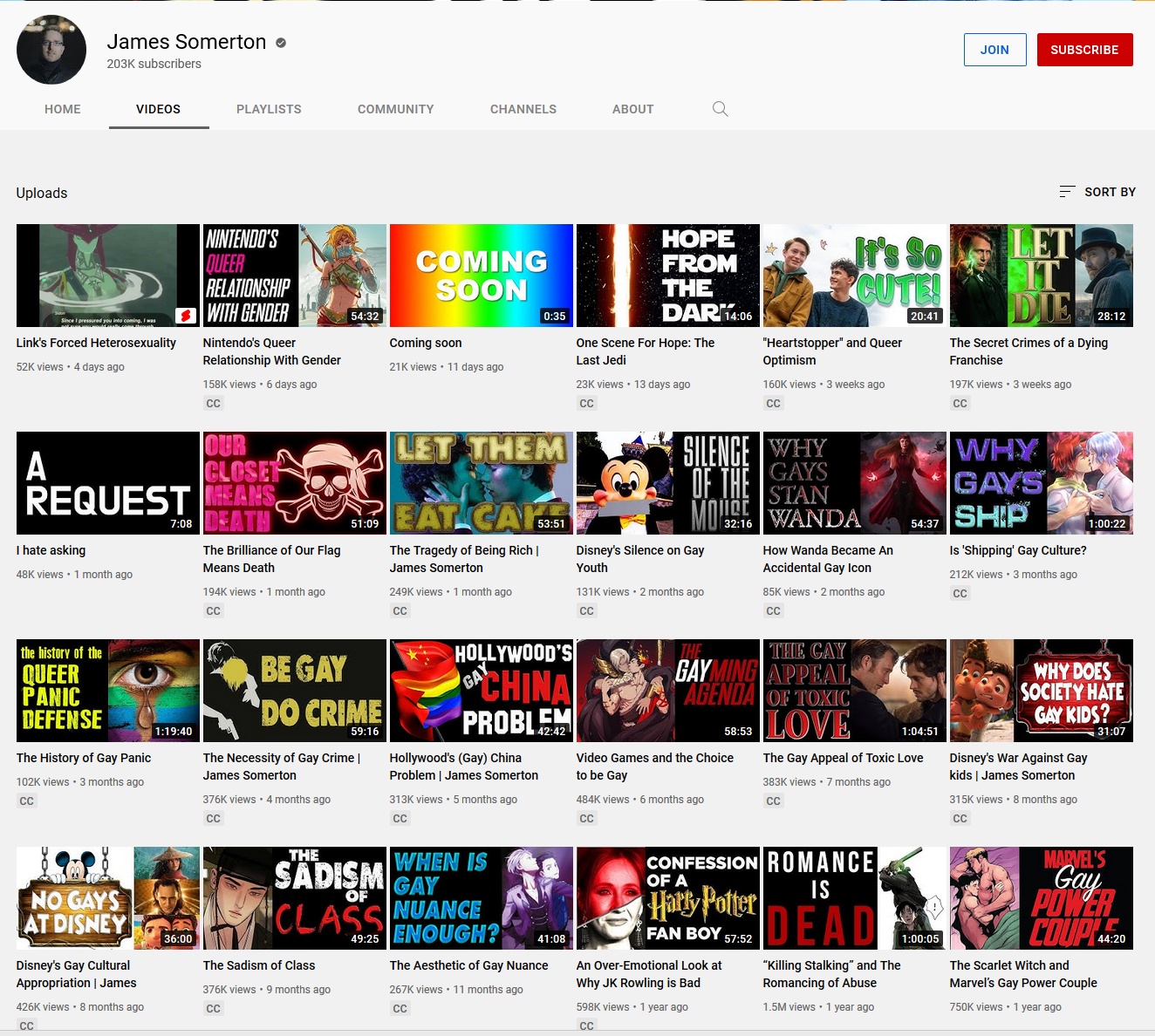Open 'Is 'Shipping' Gay Culture?' title link
Viewport: 1155px width, 1036px height.
pos(1018,550)
